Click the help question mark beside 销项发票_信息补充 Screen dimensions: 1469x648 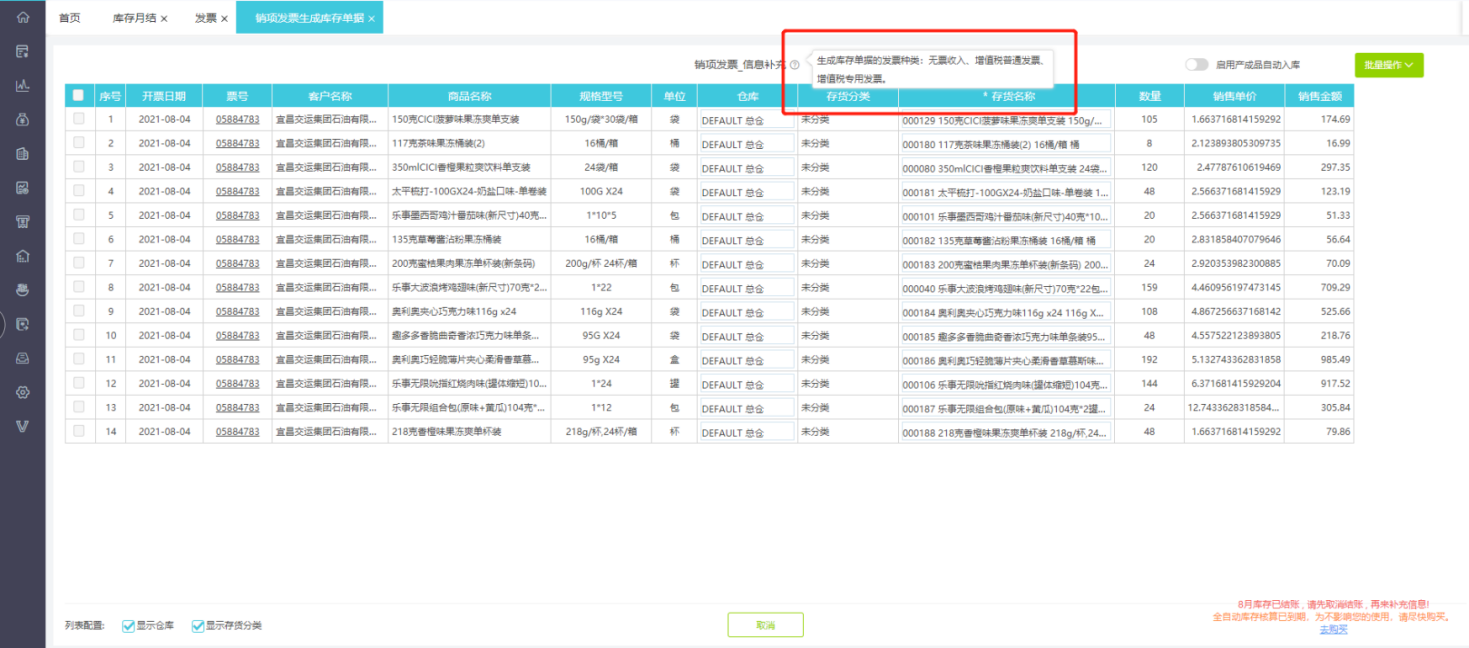click(794, 65)
